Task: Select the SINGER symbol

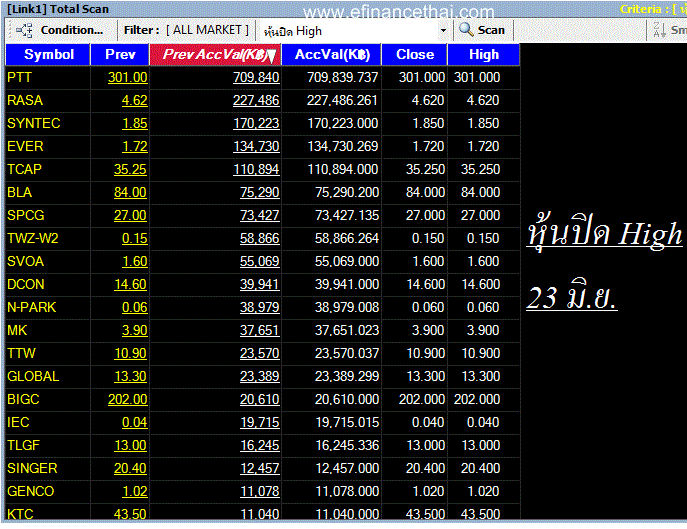Action: point(32,469)
